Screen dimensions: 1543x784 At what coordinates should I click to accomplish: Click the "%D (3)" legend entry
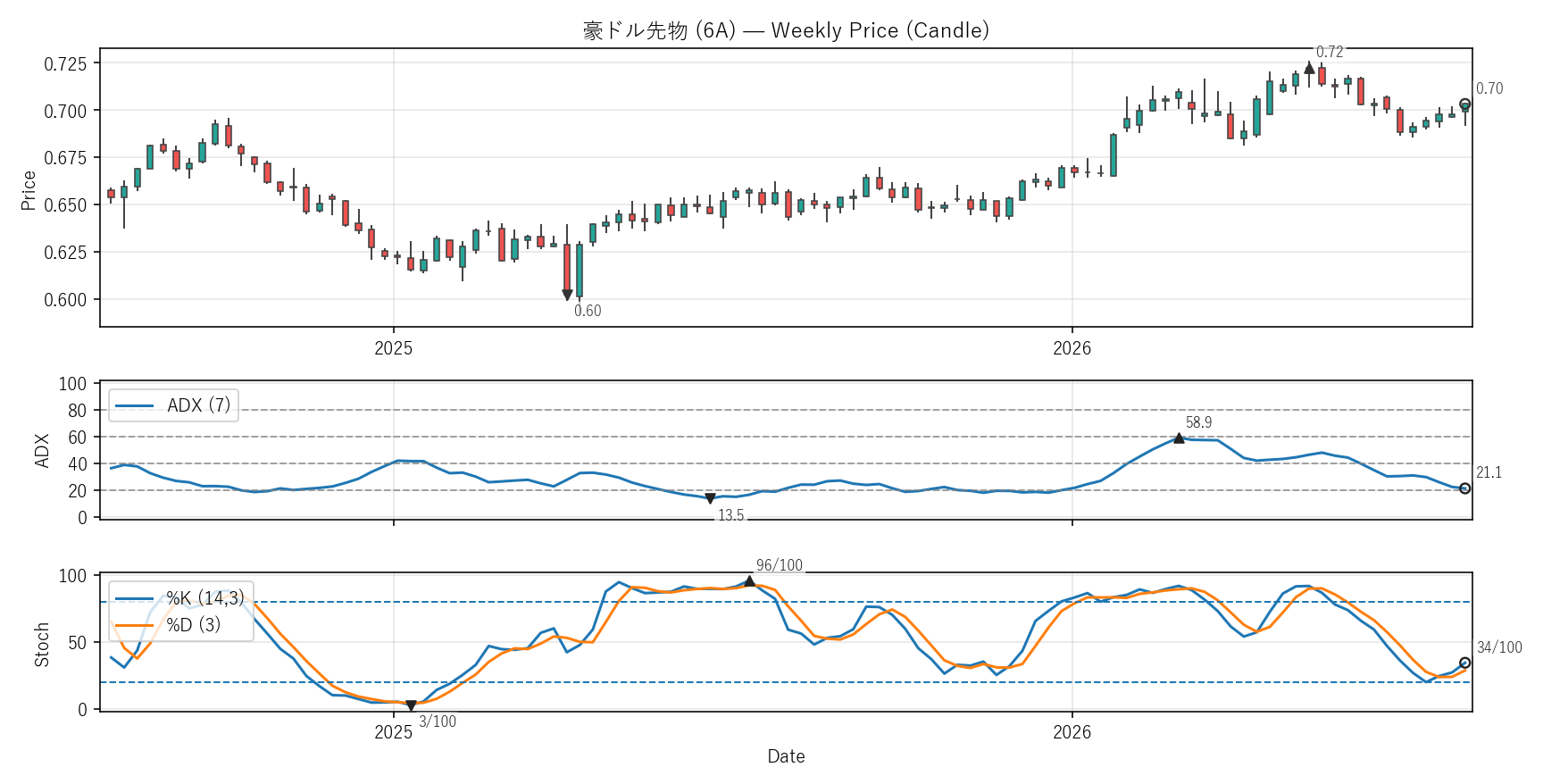[x=169, y=624]
